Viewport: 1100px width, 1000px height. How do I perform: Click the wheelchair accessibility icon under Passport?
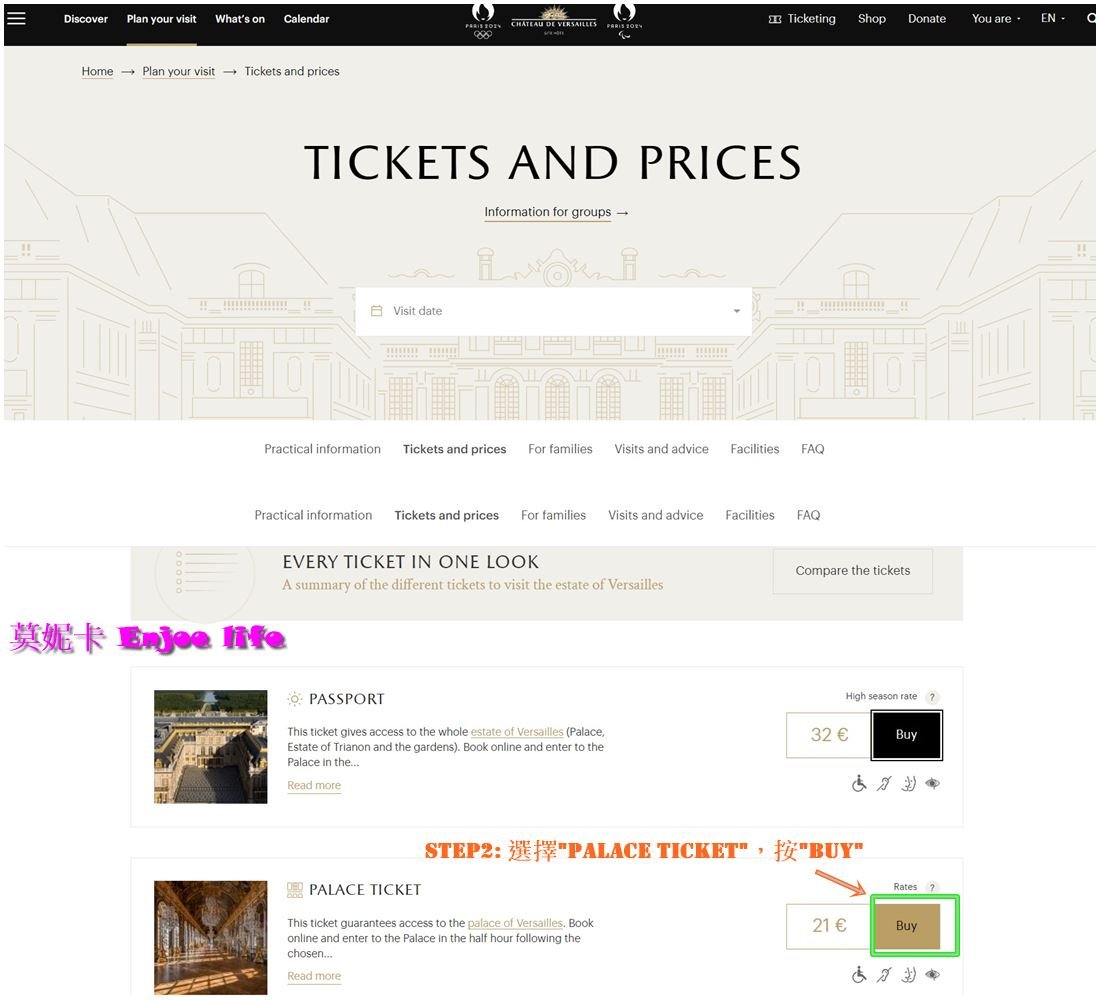[x=859, y=784]
